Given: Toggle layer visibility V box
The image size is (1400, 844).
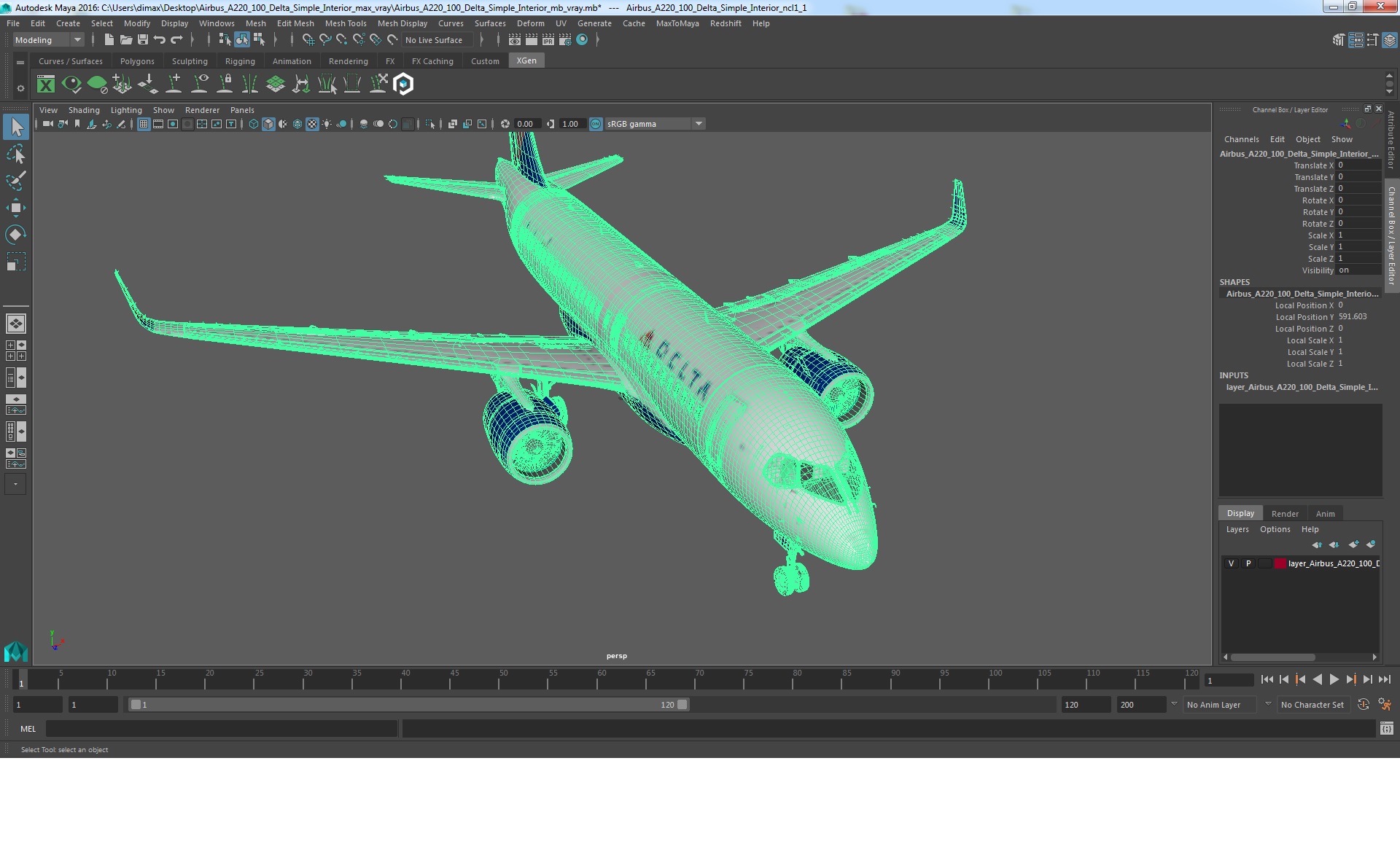Looking at the screenshot, I should click(1232, 563).
